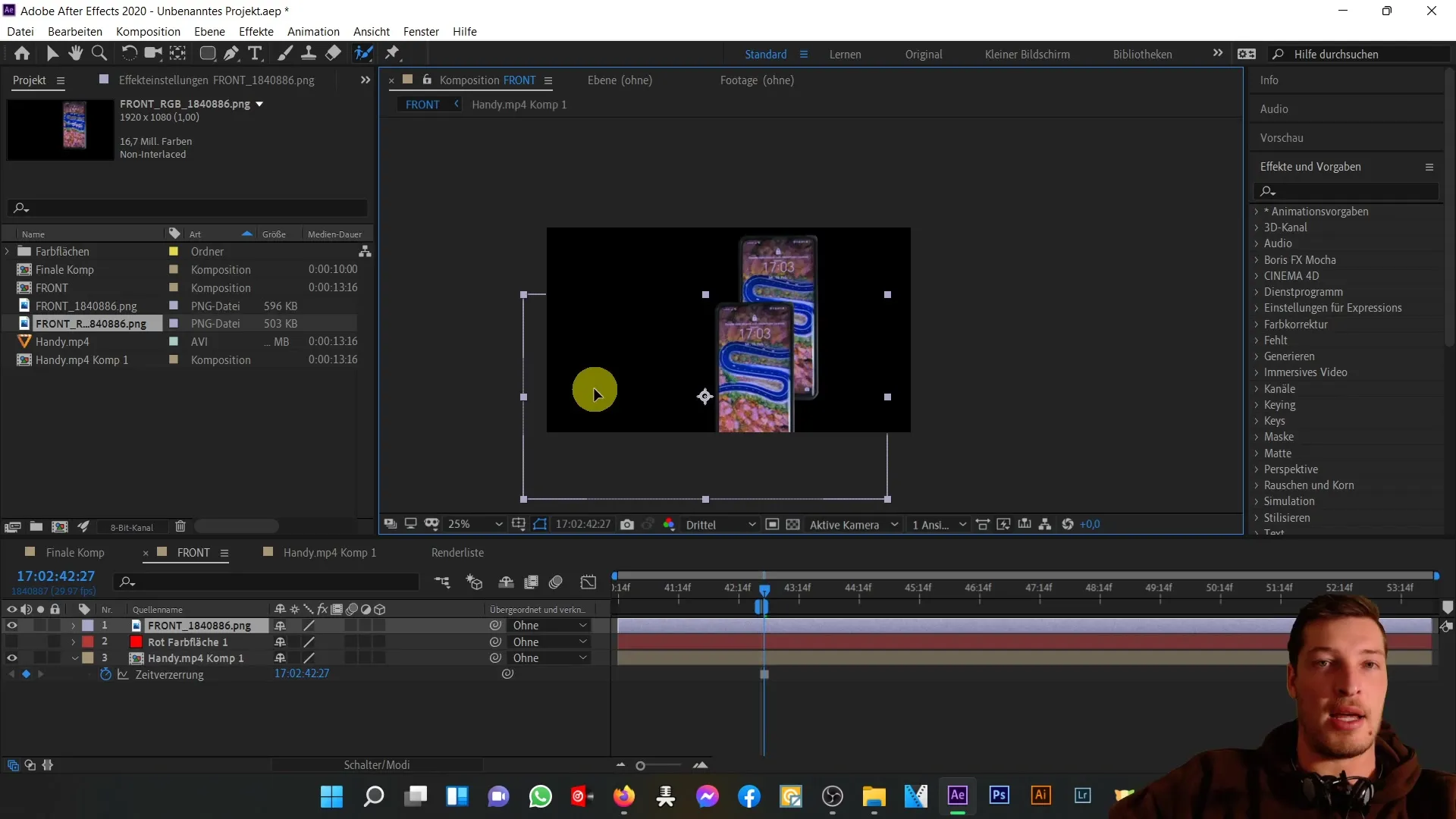Open the Komposition menu
The width and height of the screenshot is (1456, 819).
coord(148,31)
